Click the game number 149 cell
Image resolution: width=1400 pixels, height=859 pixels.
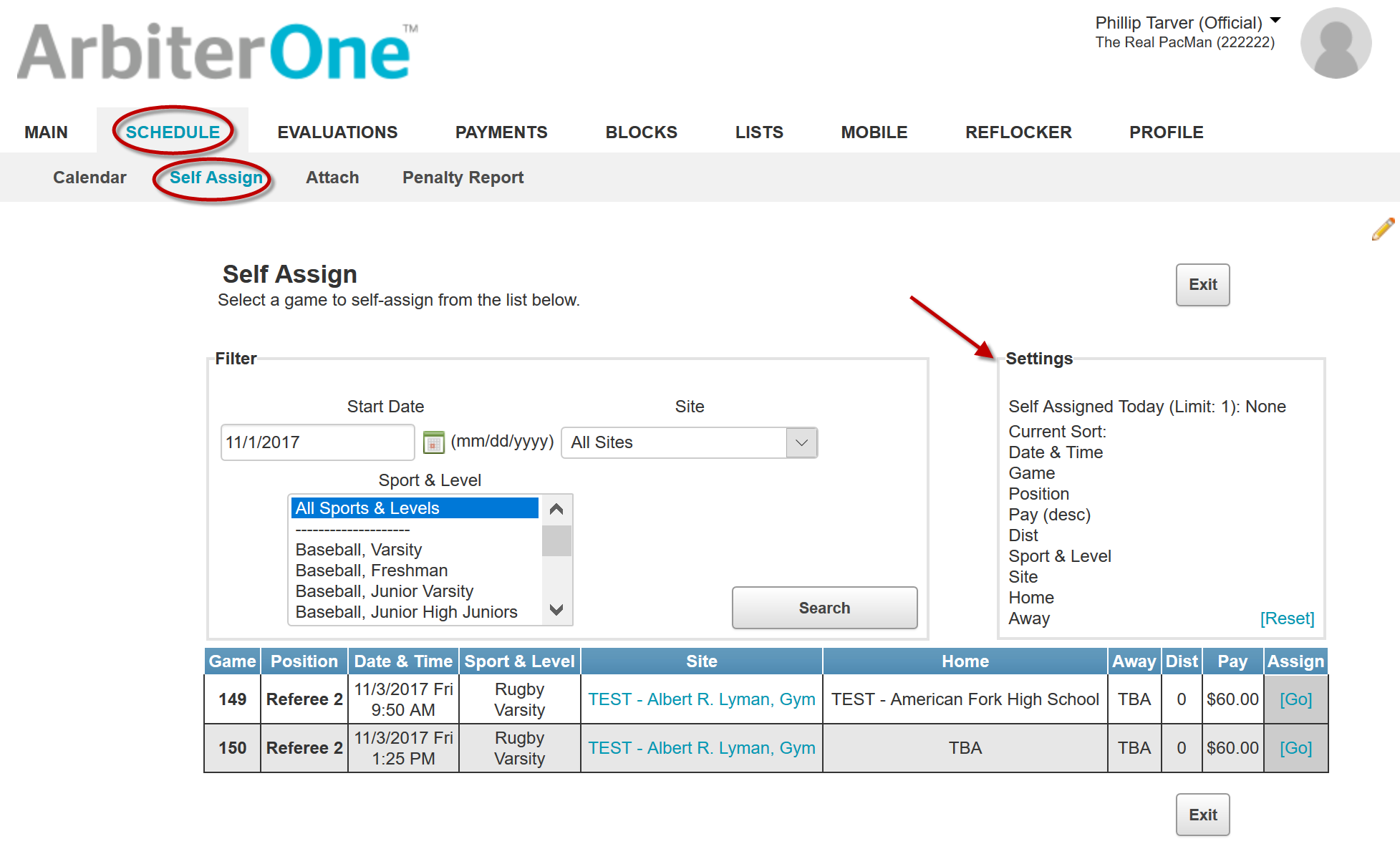coord(233,699)
